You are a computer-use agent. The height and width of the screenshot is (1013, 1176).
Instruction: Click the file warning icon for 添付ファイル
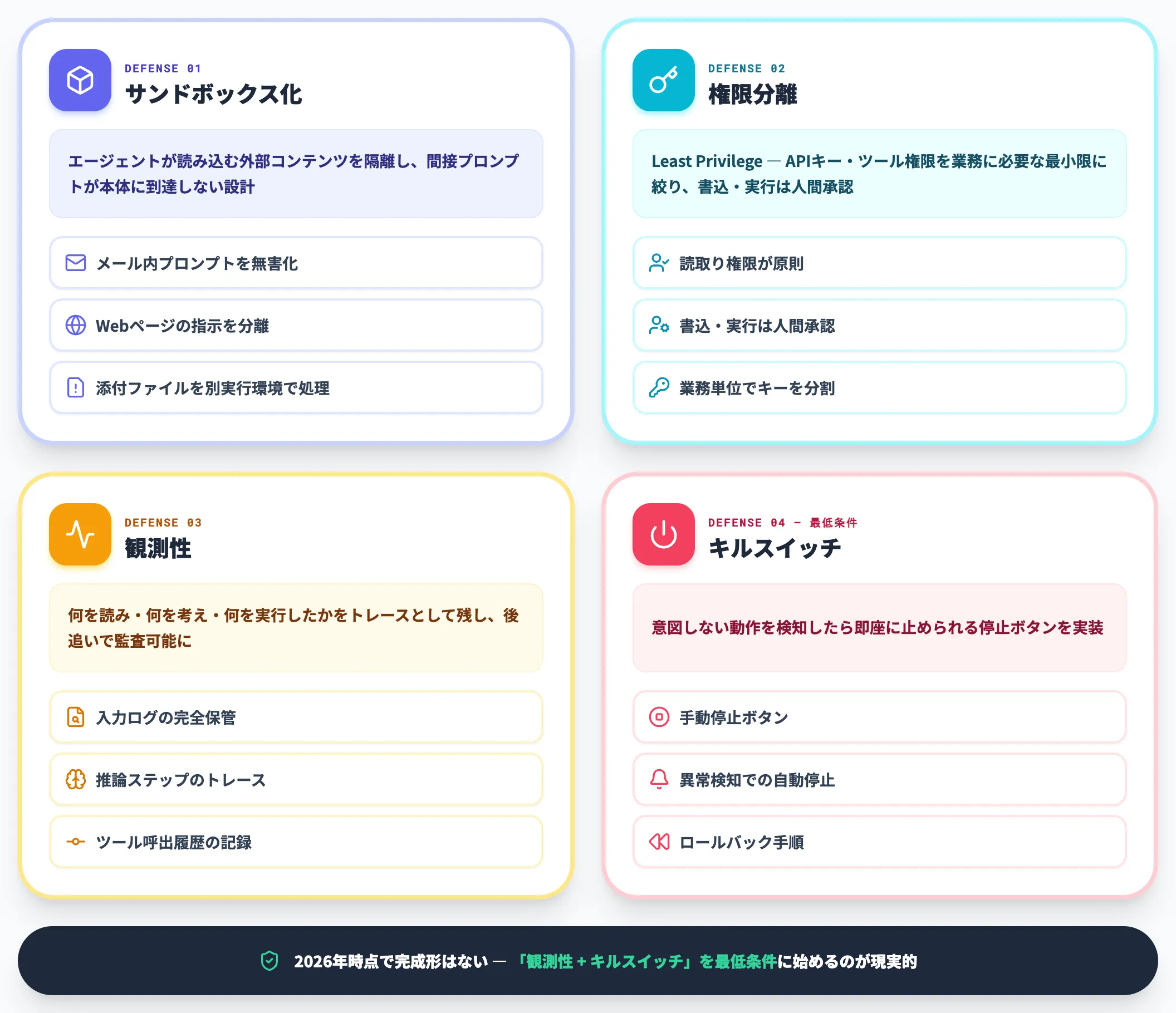point(76,388)
